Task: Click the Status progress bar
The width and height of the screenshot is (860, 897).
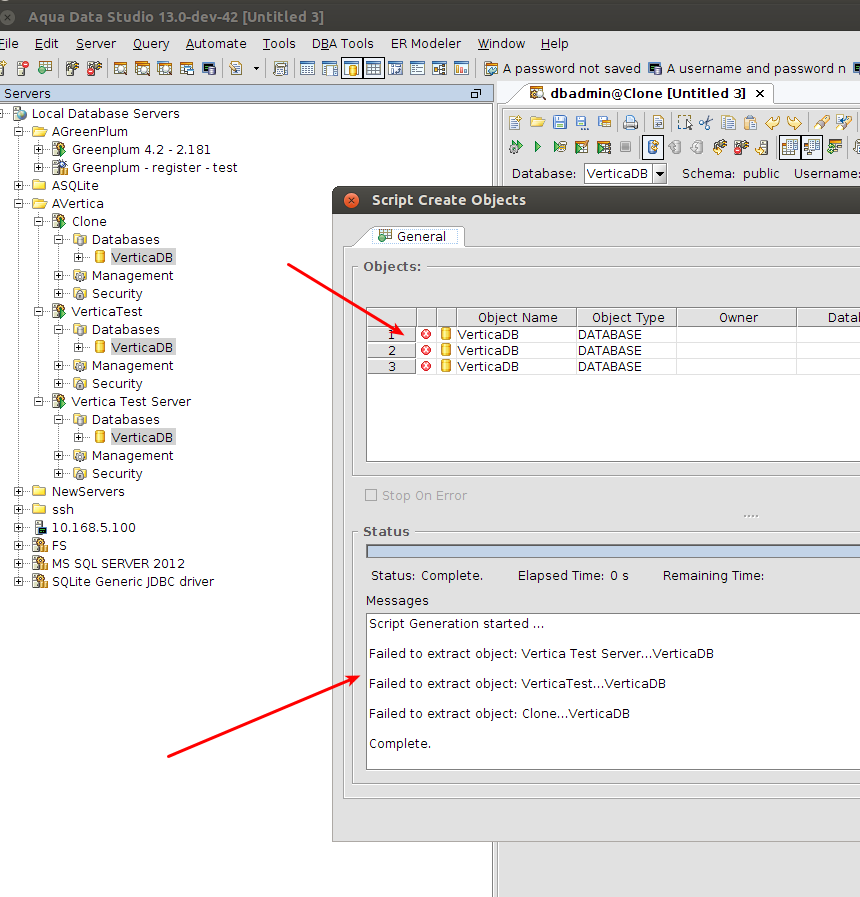Action: point(613,551)
